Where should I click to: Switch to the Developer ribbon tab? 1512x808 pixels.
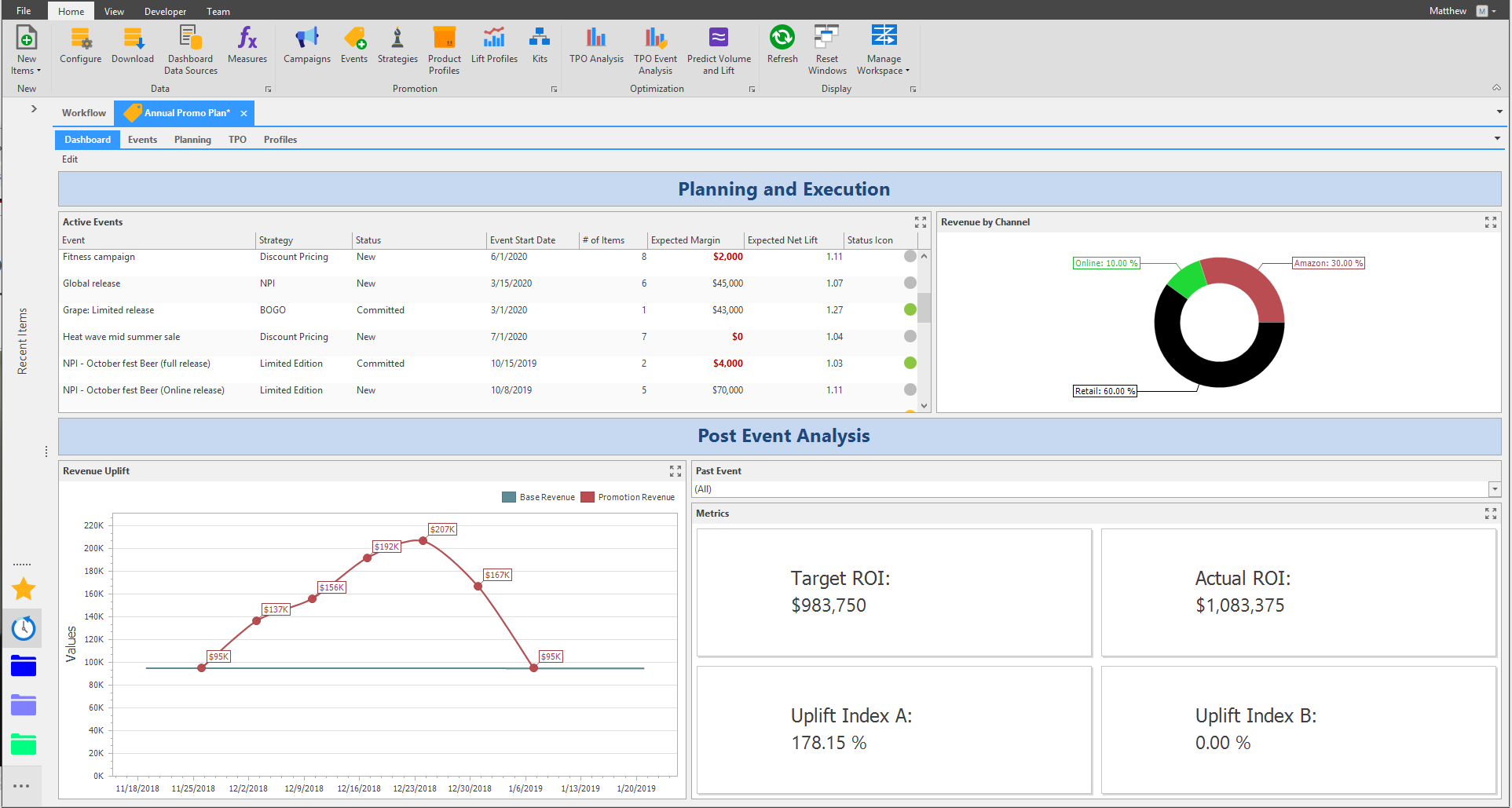point(165,11)
